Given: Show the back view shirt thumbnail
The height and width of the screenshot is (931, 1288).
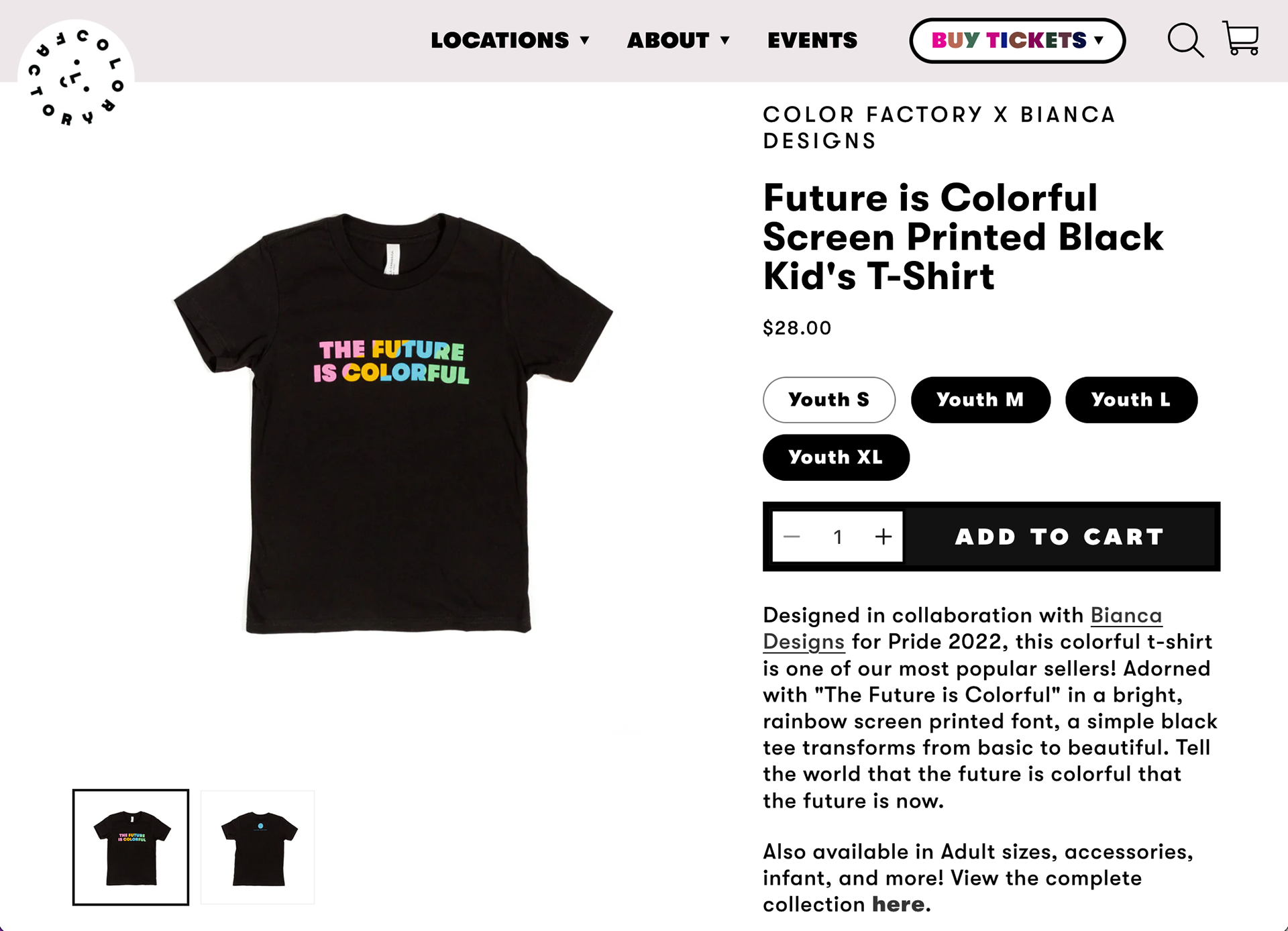Looking at the screenshot, I should pyautogui.click(x=258, y=847).
